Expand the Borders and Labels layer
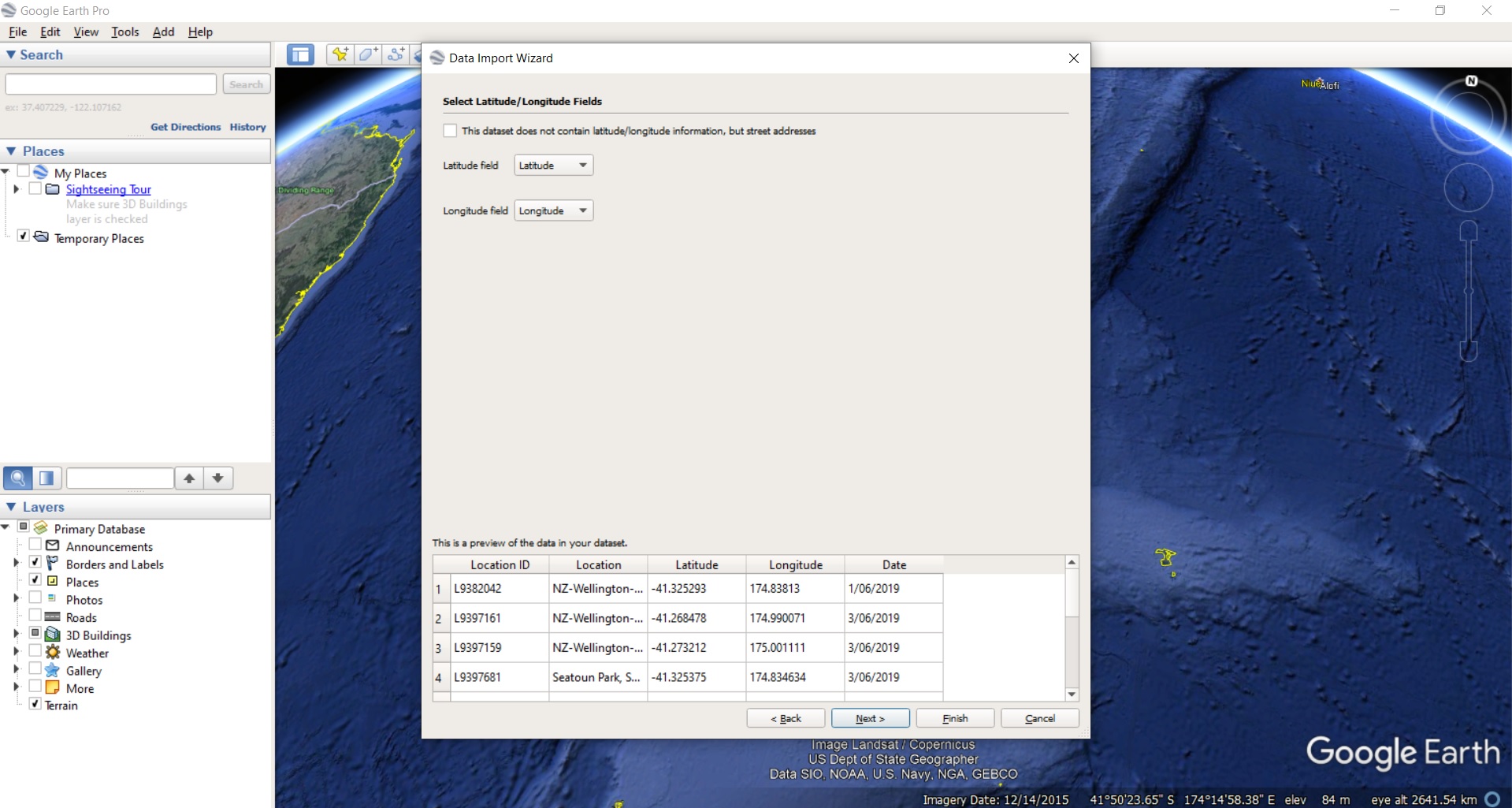 16,563
